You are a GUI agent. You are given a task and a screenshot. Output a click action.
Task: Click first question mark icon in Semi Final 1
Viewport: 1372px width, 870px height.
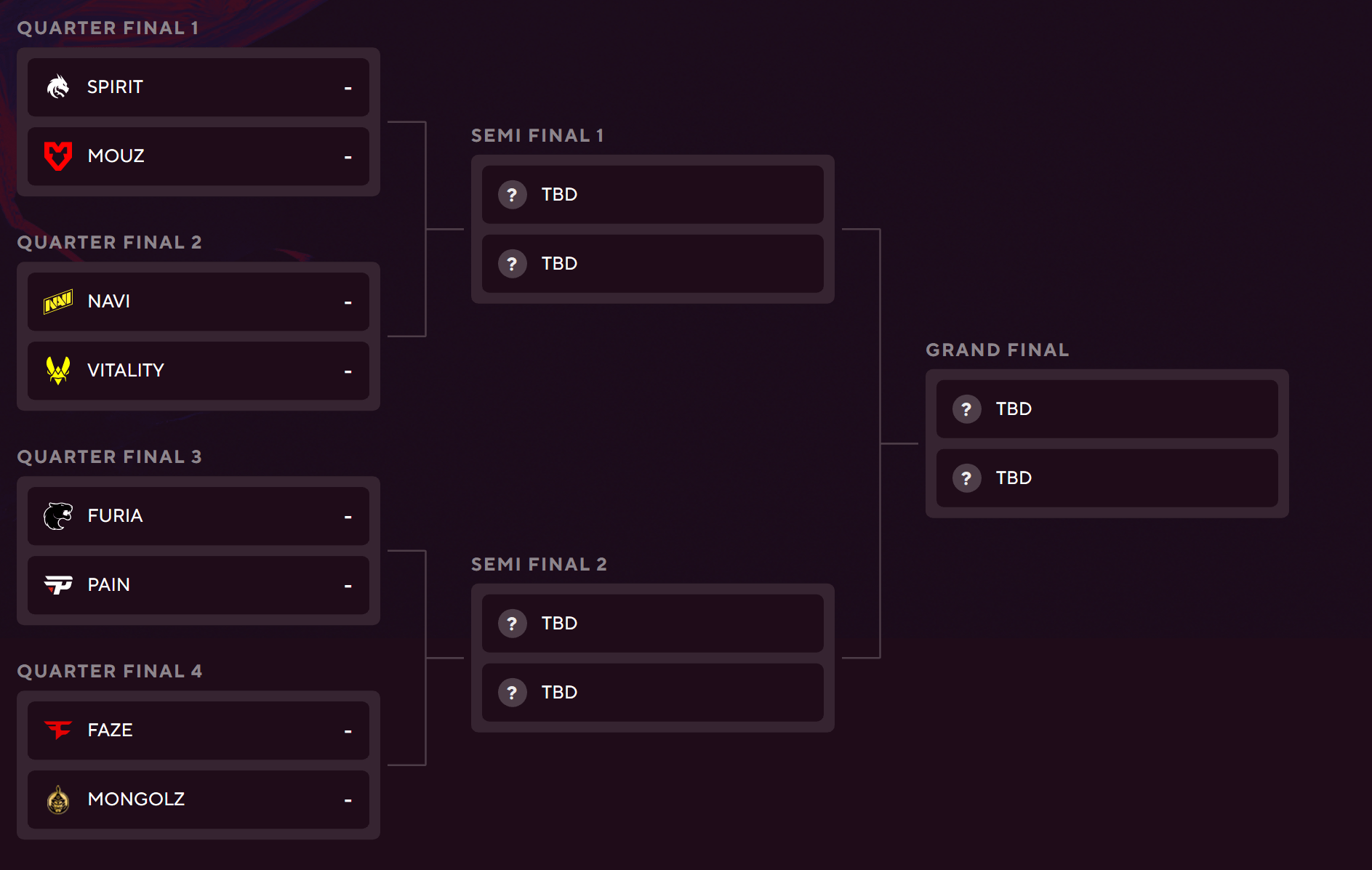point(512,195)
